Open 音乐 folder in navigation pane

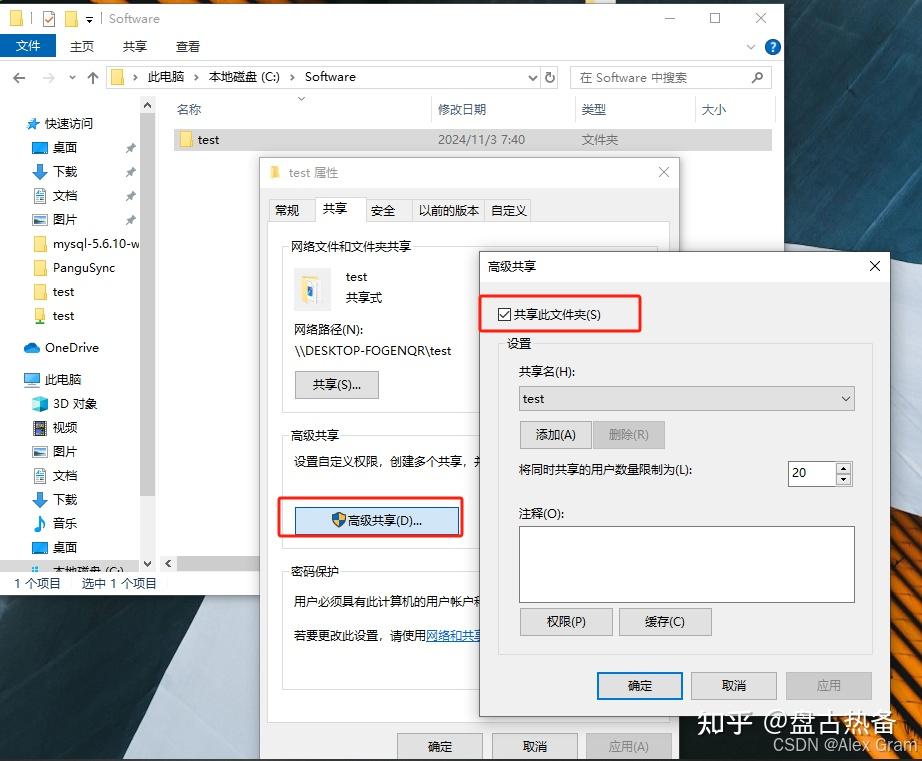click(64, 524)
